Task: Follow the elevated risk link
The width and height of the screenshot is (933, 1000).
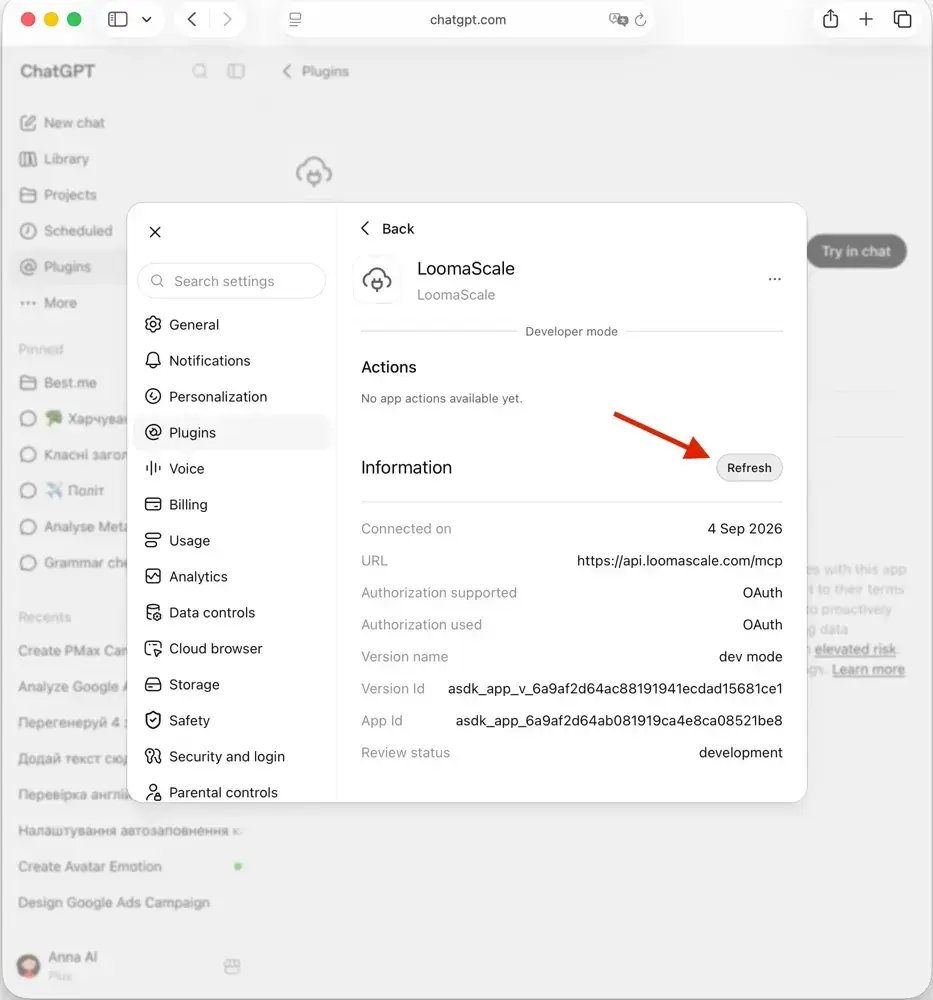Action: point(855,649)
